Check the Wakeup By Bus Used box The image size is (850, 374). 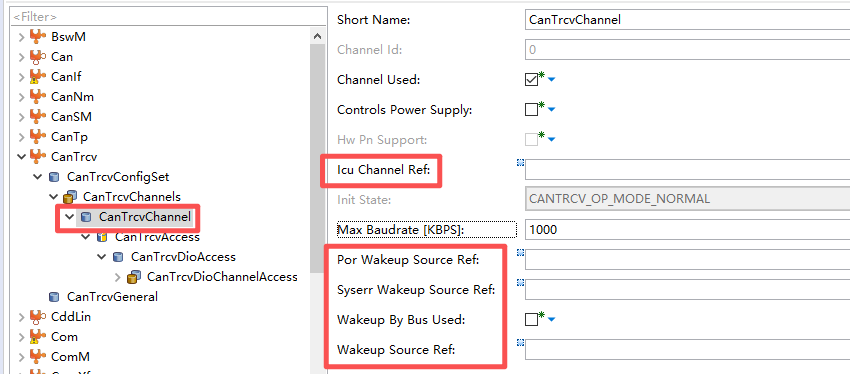pos(531,320)
